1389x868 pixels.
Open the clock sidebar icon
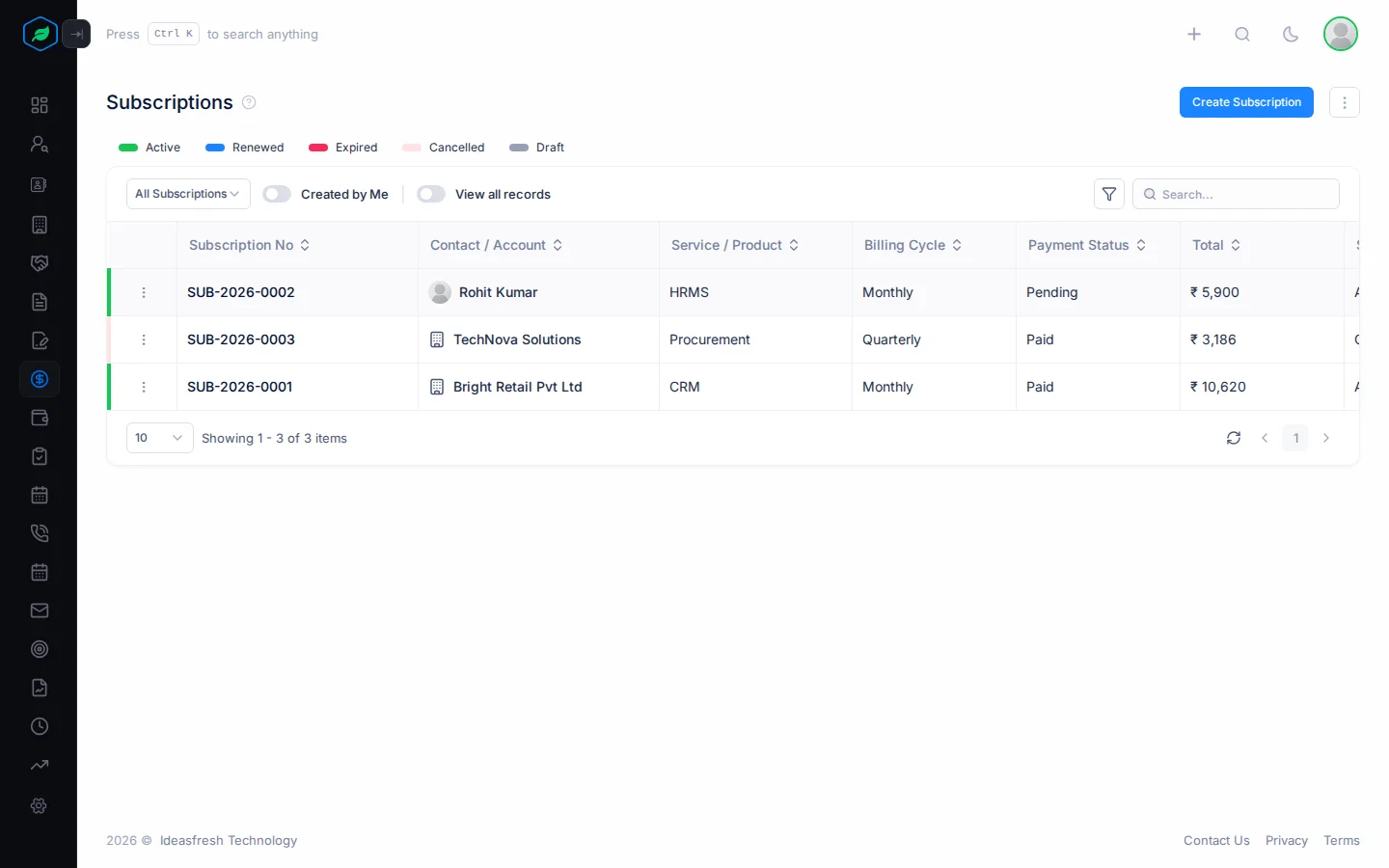tap(40, 726)
